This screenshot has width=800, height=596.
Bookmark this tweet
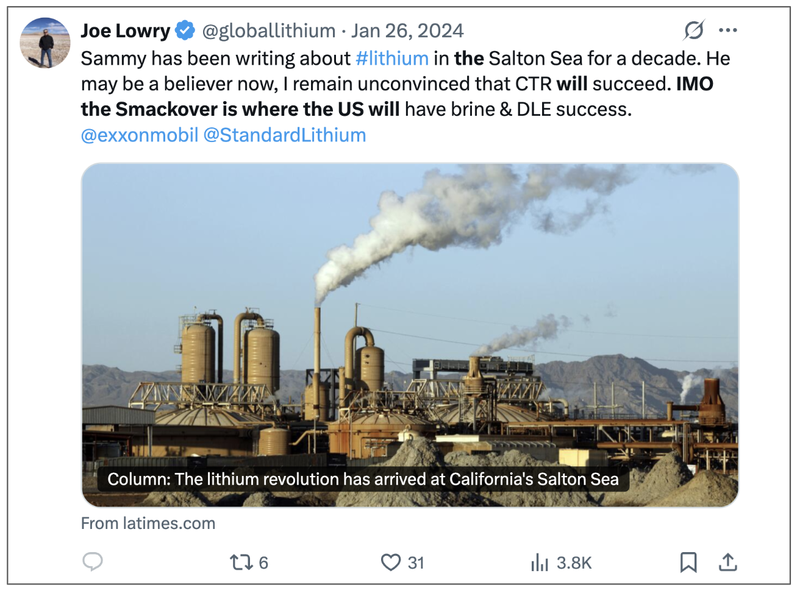[688, 562]
